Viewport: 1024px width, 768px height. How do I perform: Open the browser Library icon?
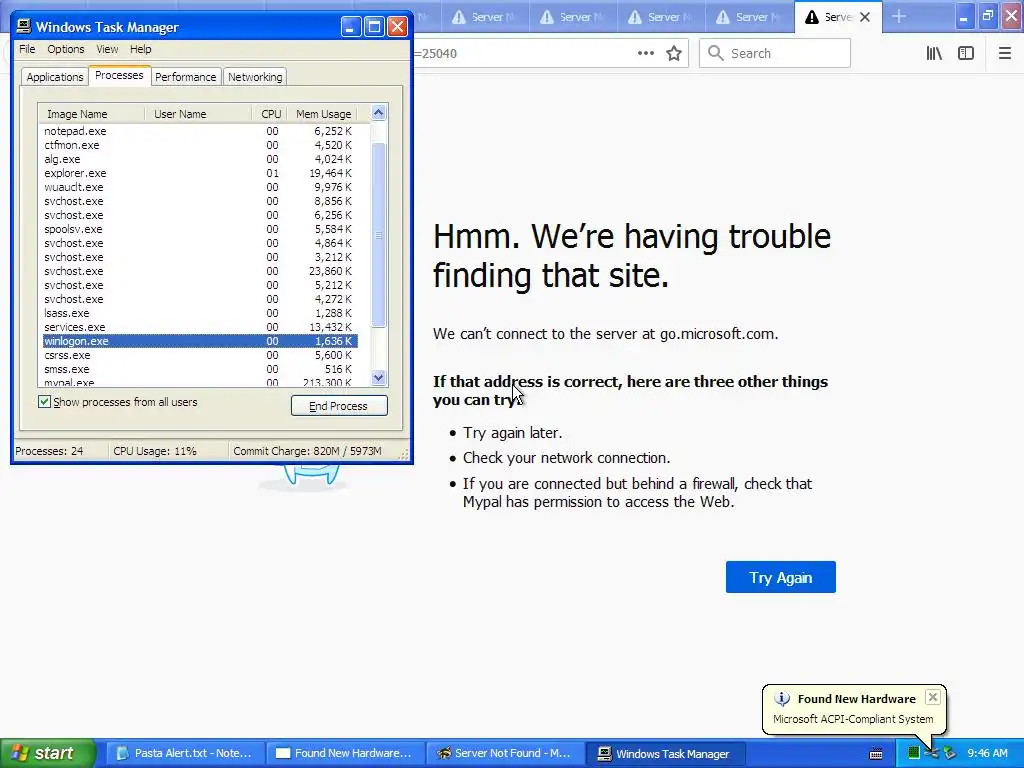click(934, 54)
